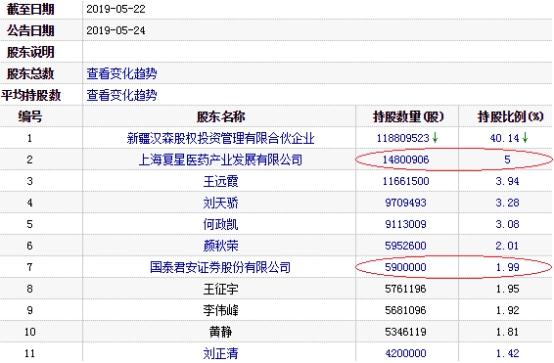Select name 李伟峰
Screen dimensions: 554x363
(x=220, y=310)
